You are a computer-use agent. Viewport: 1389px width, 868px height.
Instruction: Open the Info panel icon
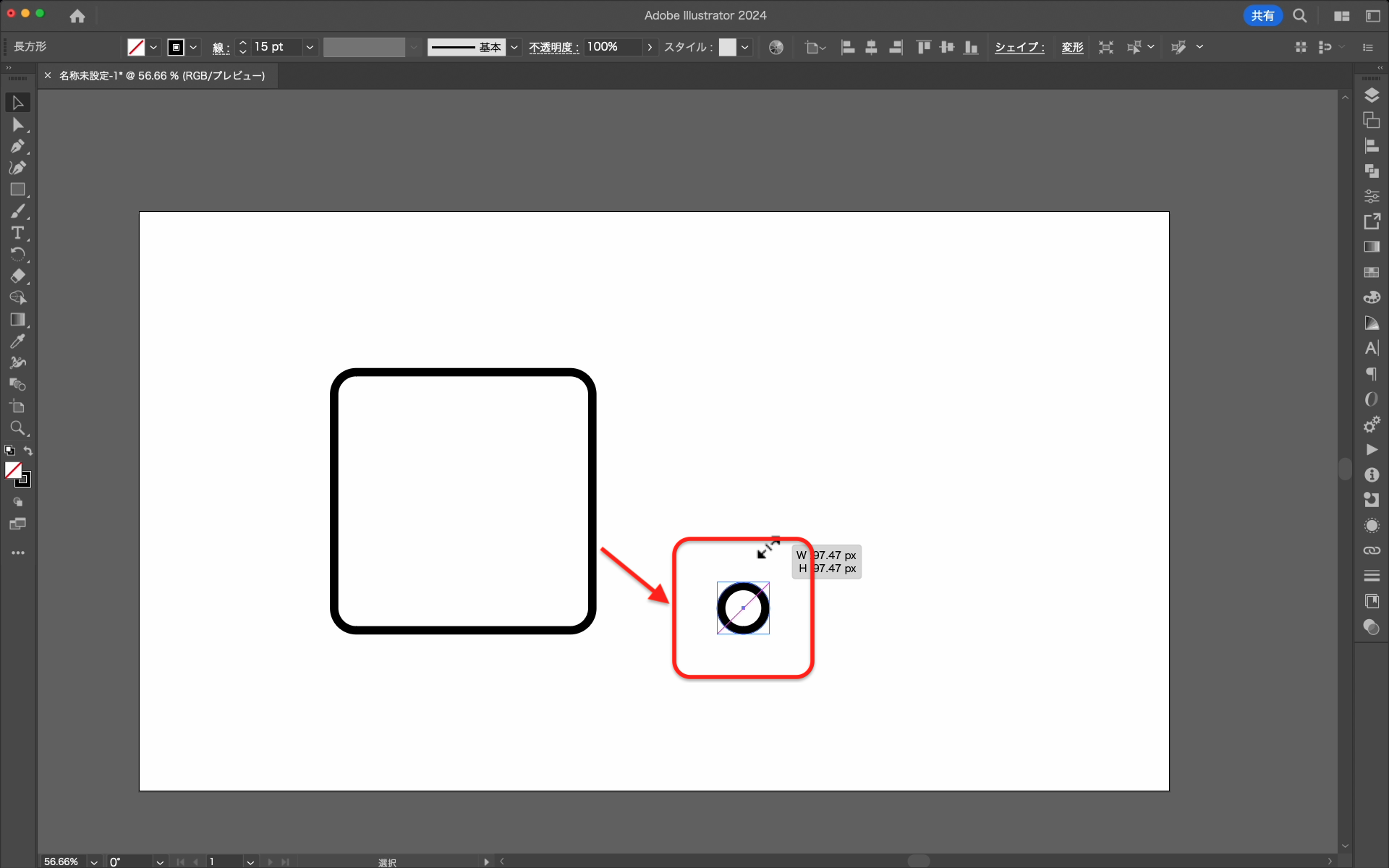click(1371, 475)
